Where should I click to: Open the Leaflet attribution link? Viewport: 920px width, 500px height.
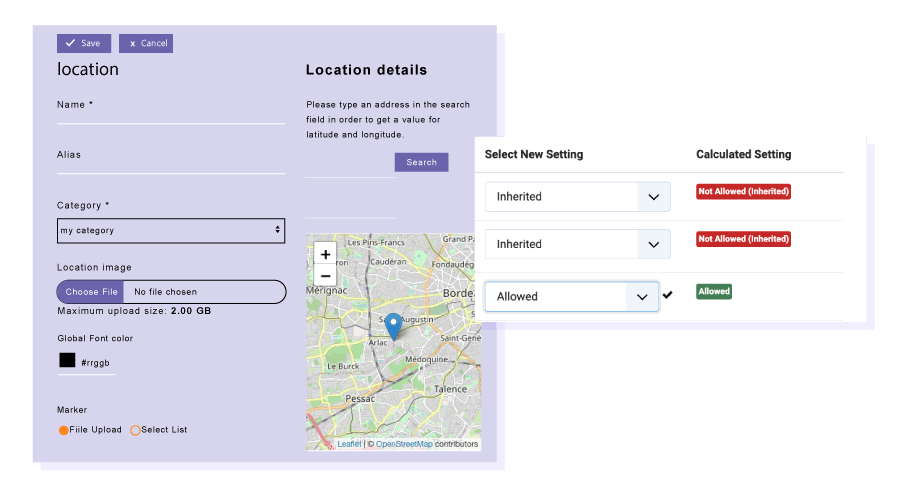click(349, 444)
